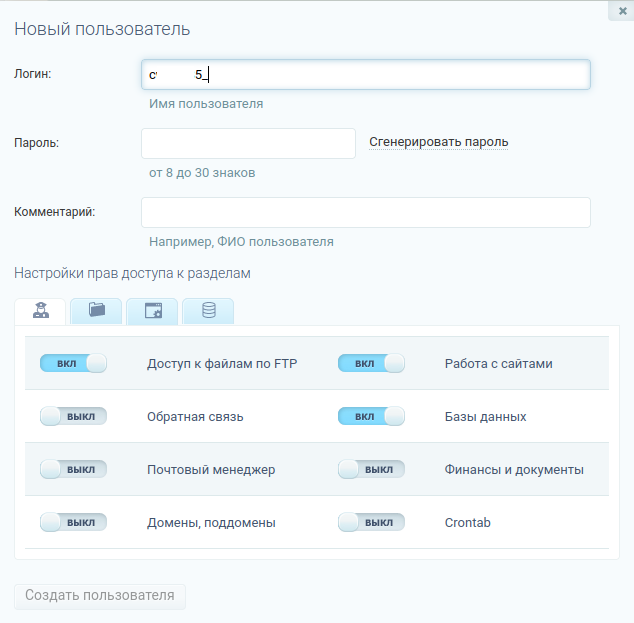The image size is (634, 623).
Task: Switch on the Crontab toggle
Action: [x=371, y=522]
